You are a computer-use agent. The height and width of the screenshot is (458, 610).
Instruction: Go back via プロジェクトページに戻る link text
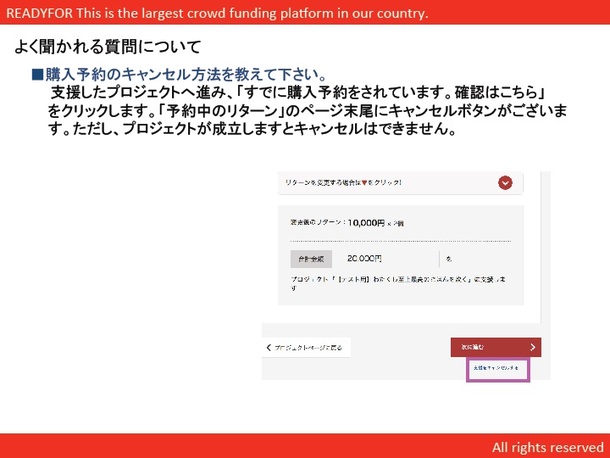coord(309,348)
